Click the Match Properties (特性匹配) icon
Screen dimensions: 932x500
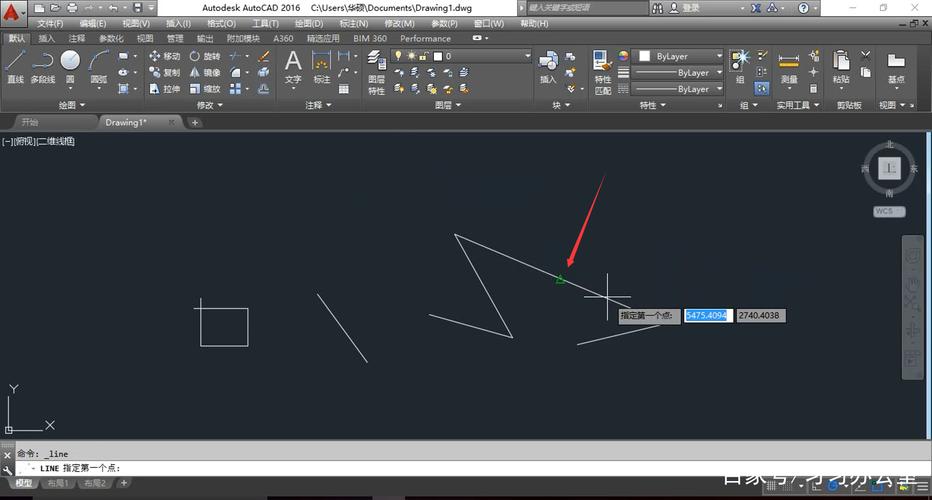602,70
